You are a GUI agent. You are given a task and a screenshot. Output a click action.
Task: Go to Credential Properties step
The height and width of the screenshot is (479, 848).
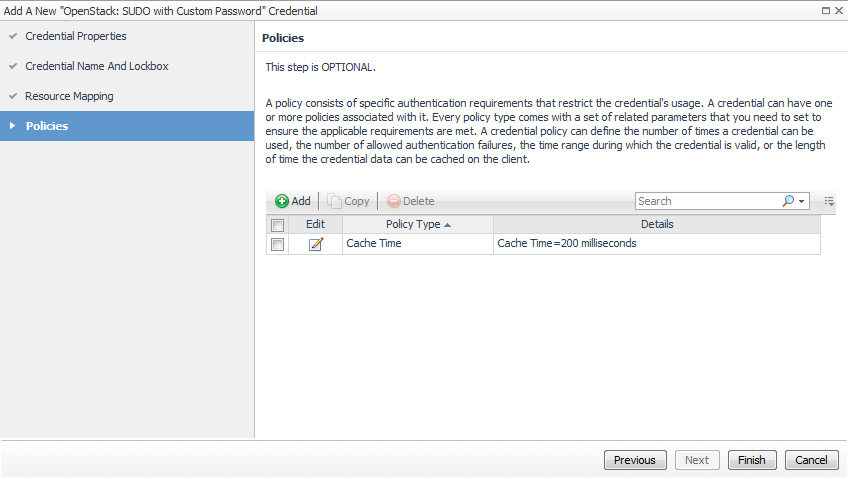pyautogui.click(x=76, y=36)
